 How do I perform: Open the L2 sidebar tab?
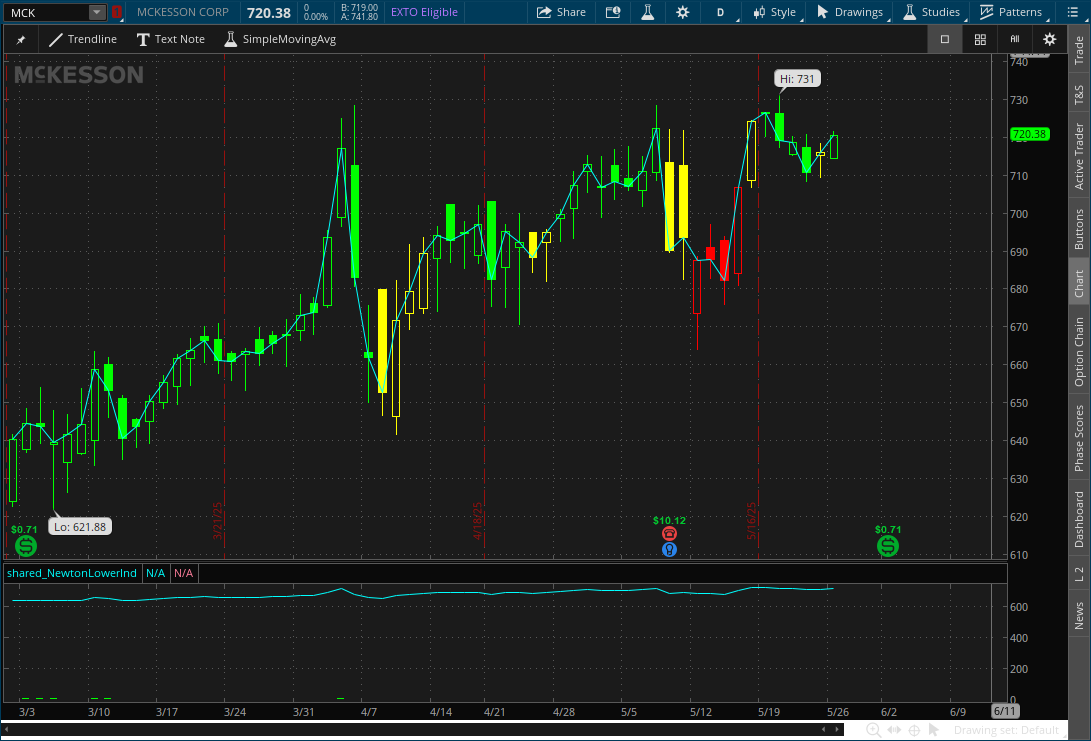(1079, 574)
